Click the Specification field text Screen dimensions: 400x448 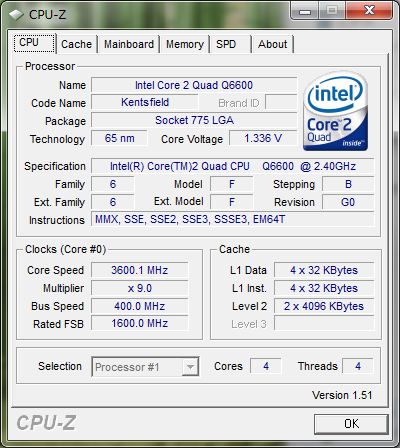(233, 166)
